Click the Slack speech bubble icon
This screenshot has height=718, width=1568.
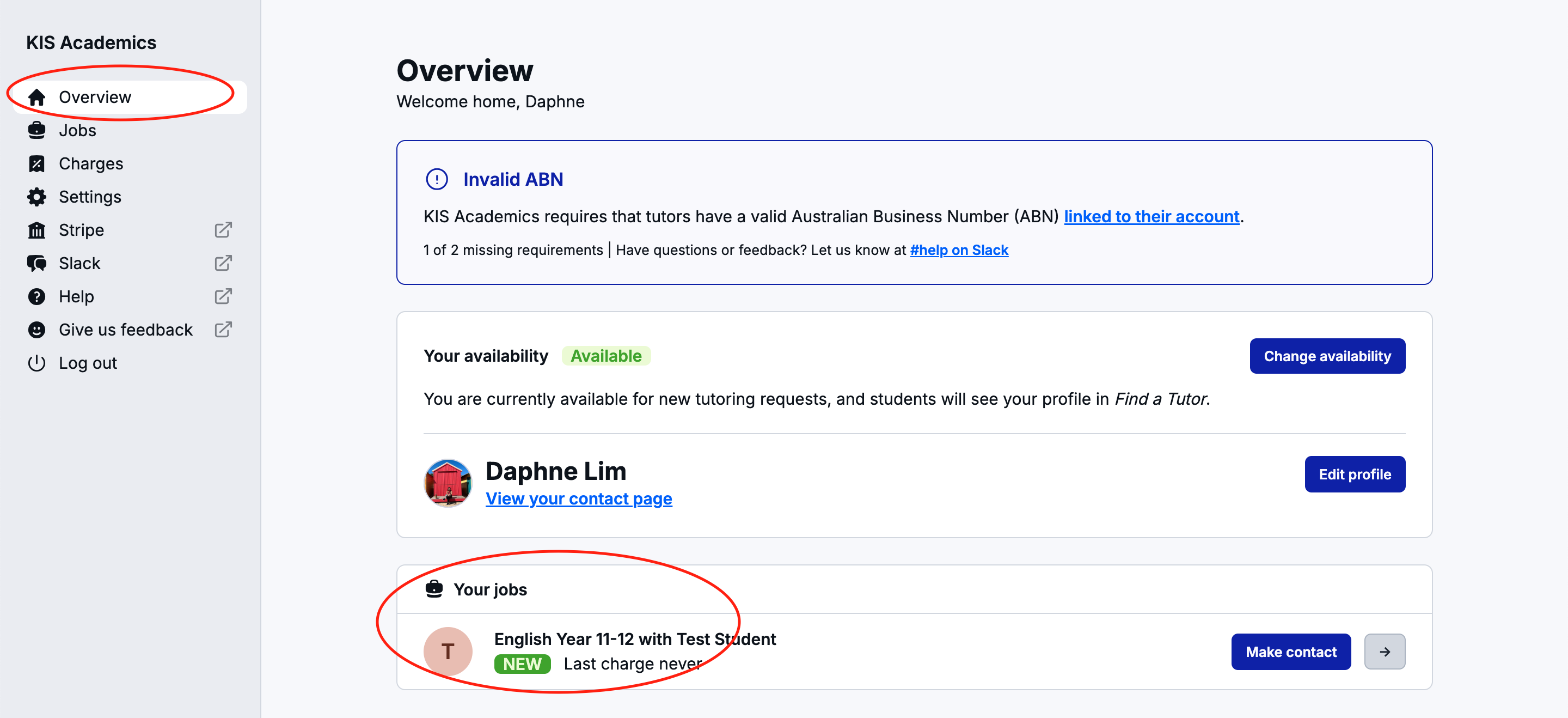click(37, 263)
